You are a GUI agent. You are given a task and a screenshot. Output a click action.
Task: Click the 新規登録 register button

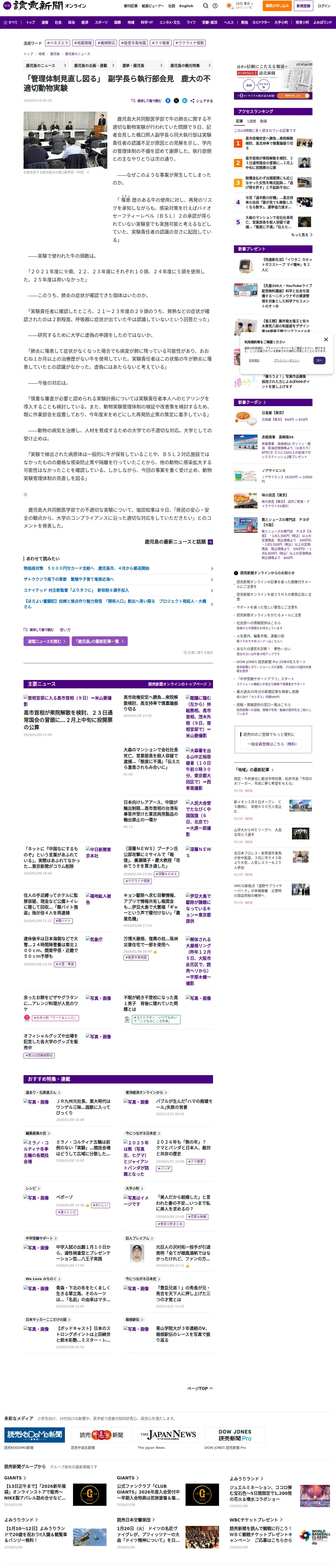pos(303,6)
